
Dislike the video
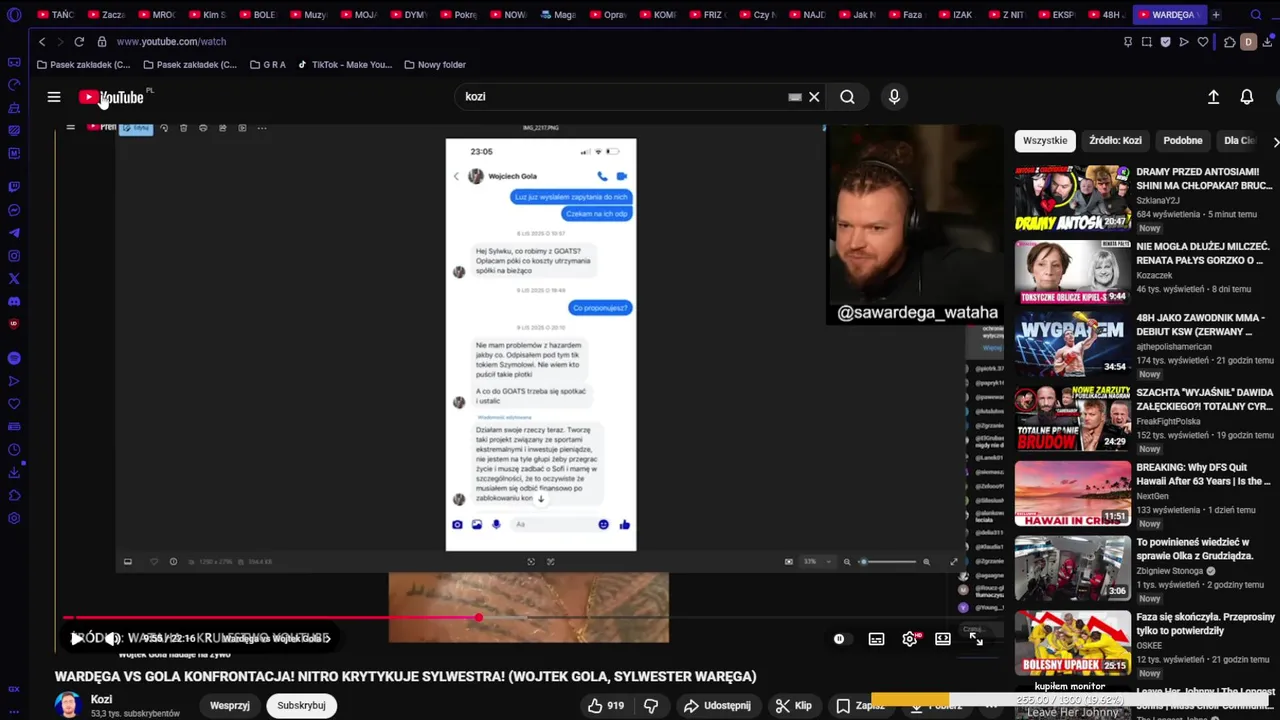(651, 705)
